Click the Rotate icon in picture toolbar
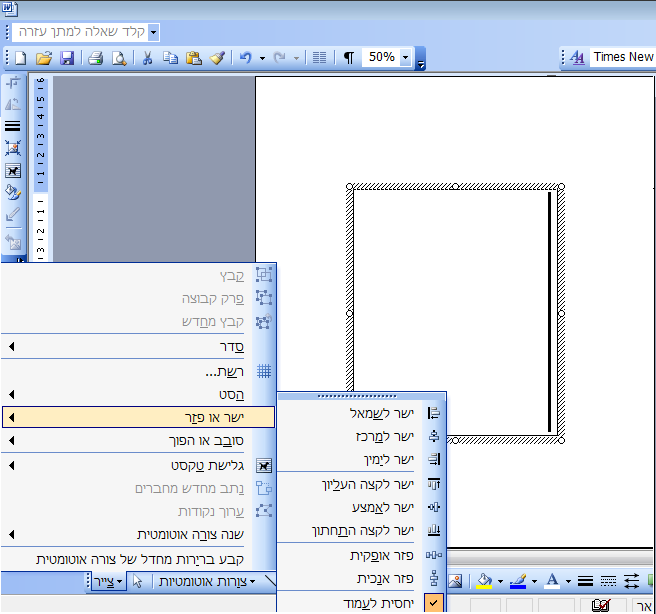Screen dimensions: 656x614 pos(13,104)
